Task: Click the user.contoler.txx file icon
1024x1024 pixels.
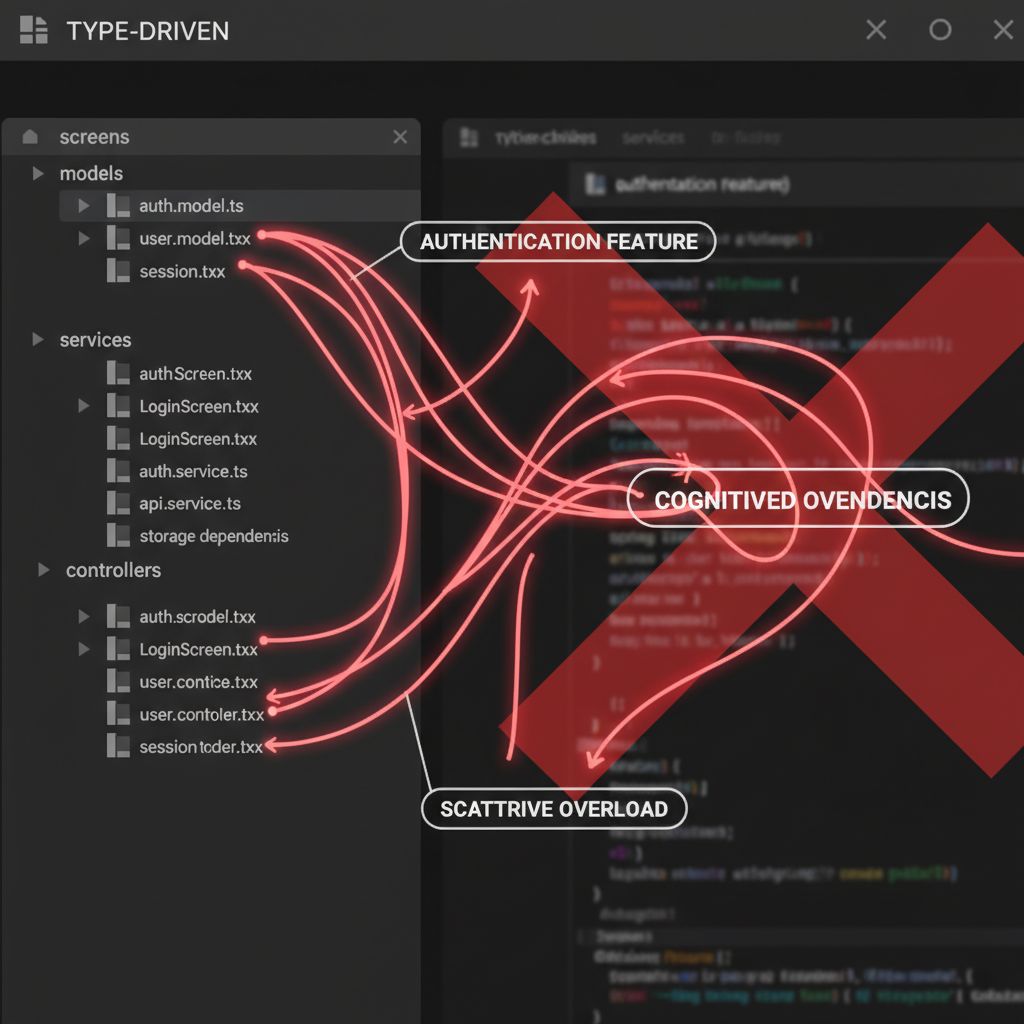Action: (x=118, y=714)
